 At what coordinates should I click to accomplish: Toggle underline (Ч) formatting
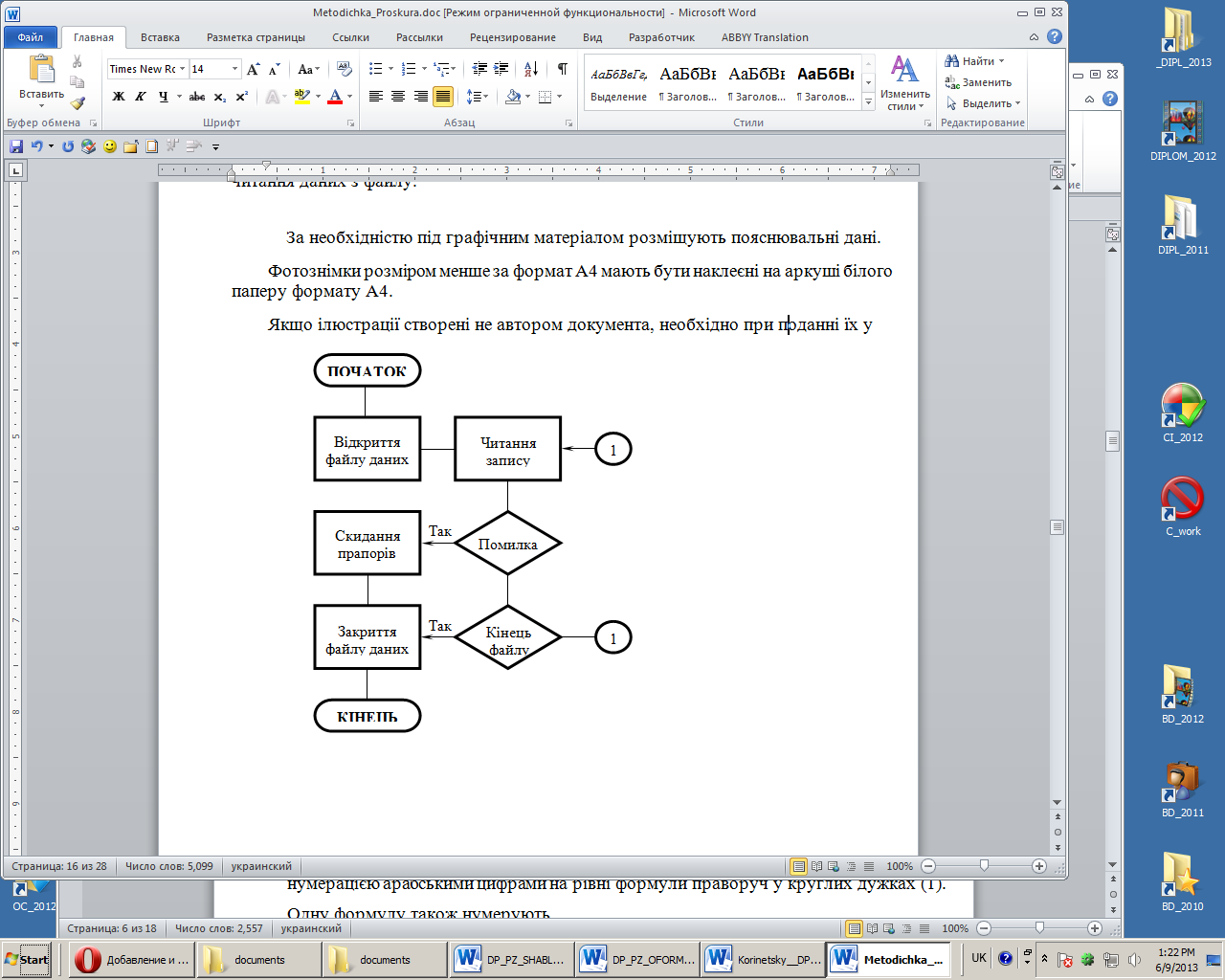point(164,97)
